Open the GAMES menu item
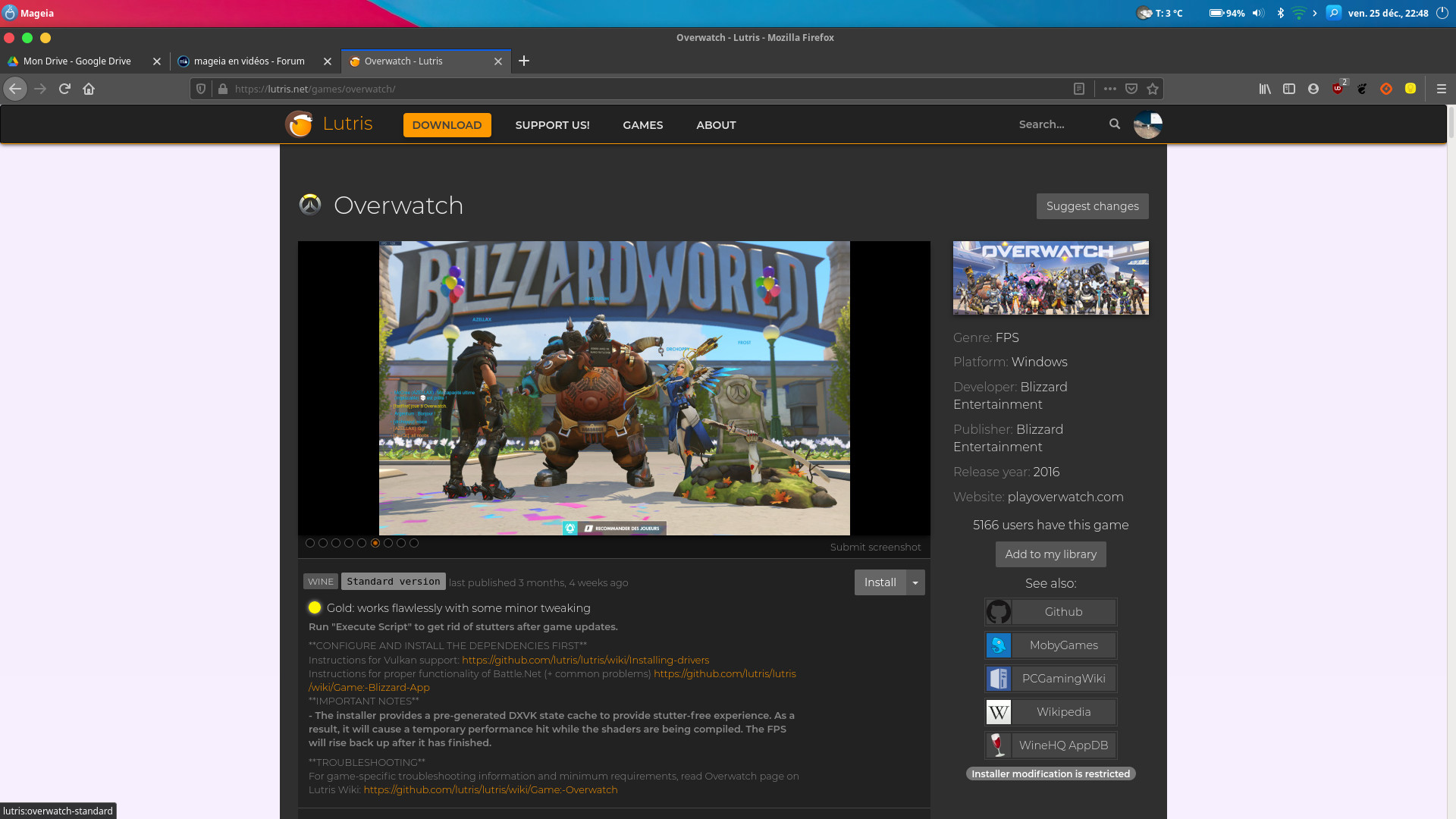 click(x=643, y=125)
